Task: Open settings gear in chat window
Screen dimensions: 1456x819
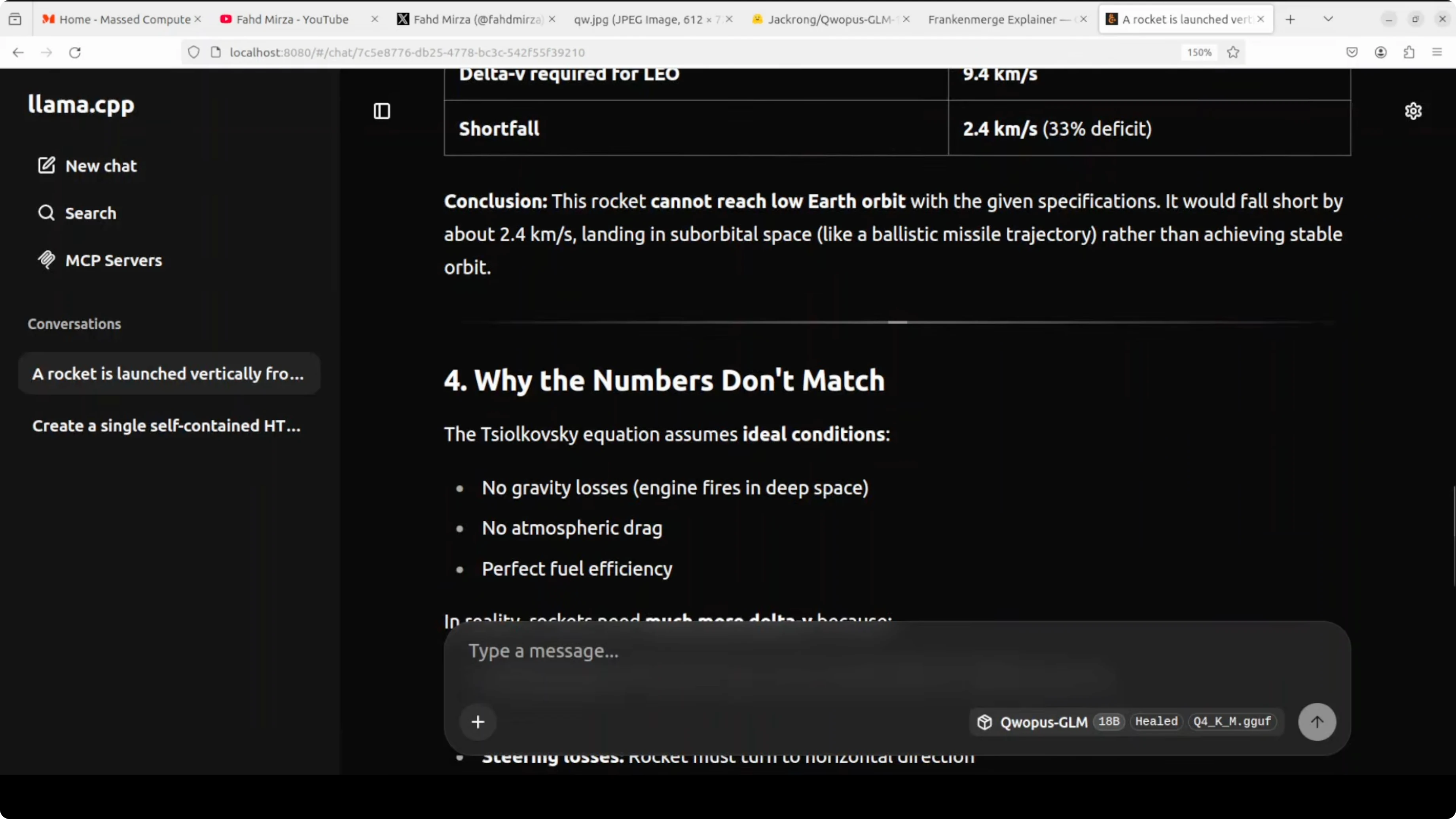Action: (1413, 111)
